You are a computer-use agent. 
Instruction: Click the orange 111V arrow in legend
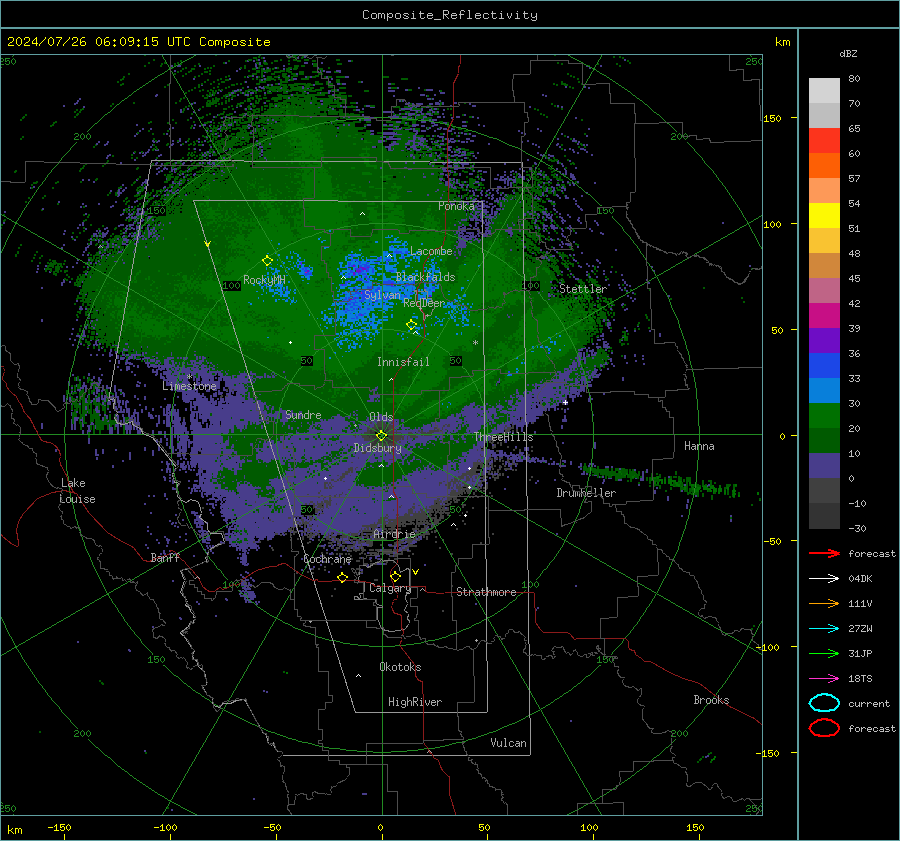pyautogui.click(x=824, y=603)
